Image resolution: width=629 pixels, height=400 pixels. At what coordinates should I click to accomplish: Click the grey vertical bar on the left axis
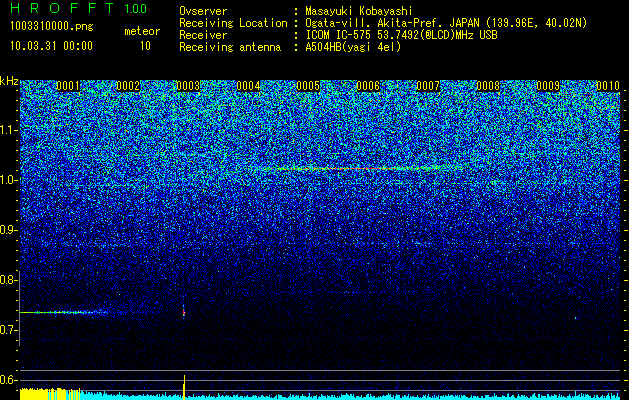pos(19,308)
